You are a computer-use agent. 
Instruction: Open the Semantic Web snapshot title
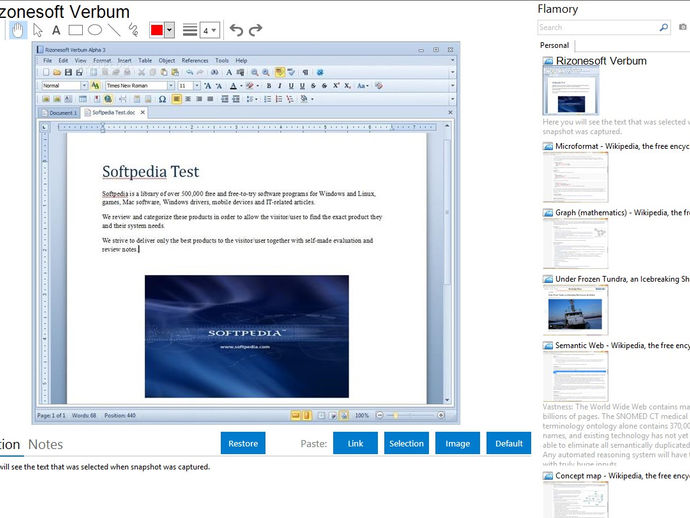click(x=622, y=345)
